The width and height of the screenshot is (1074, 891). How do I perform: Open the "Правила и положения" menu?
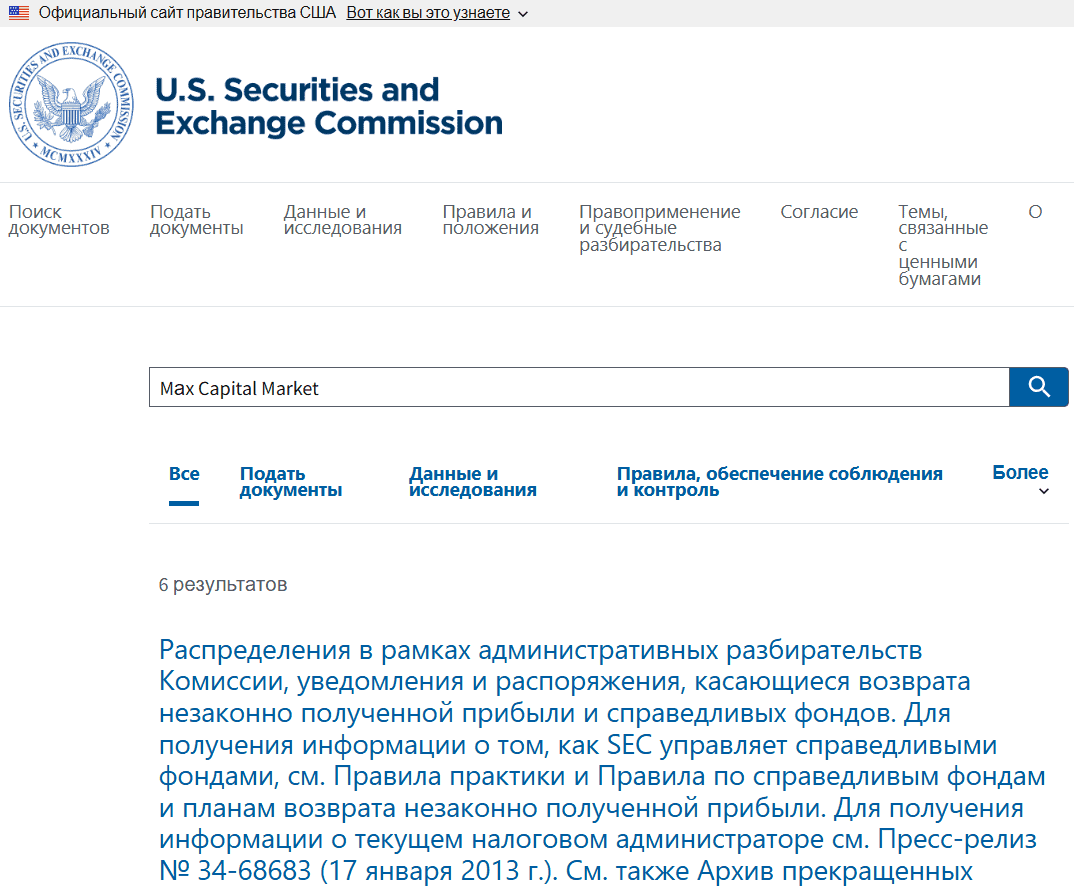point(490,220)
